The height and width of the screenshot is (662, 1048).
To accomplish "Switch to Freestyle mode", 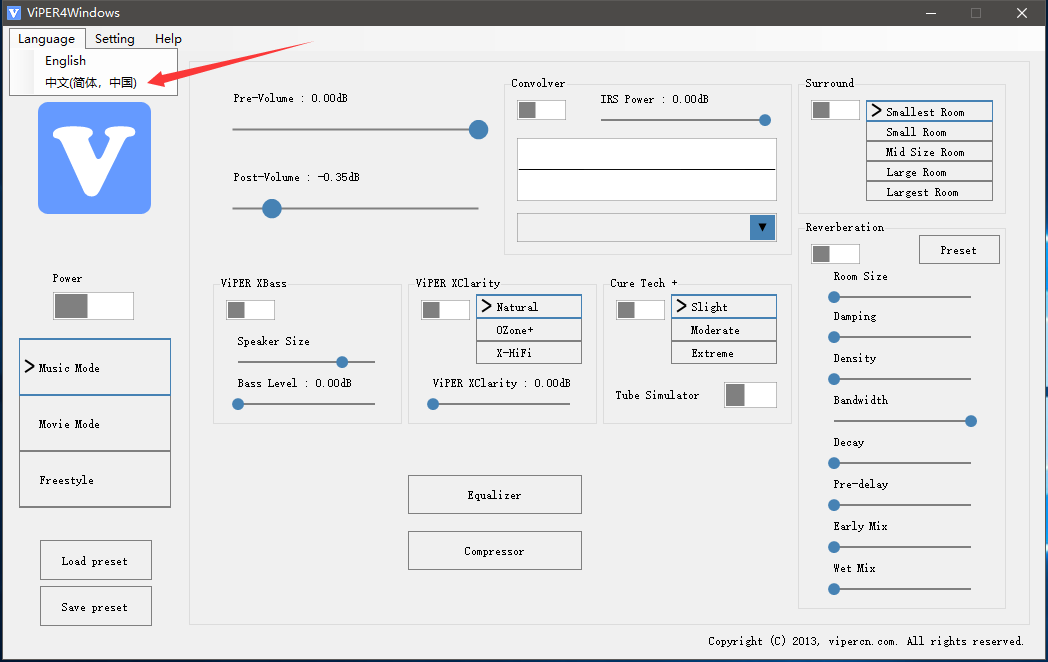I will 95,479.
